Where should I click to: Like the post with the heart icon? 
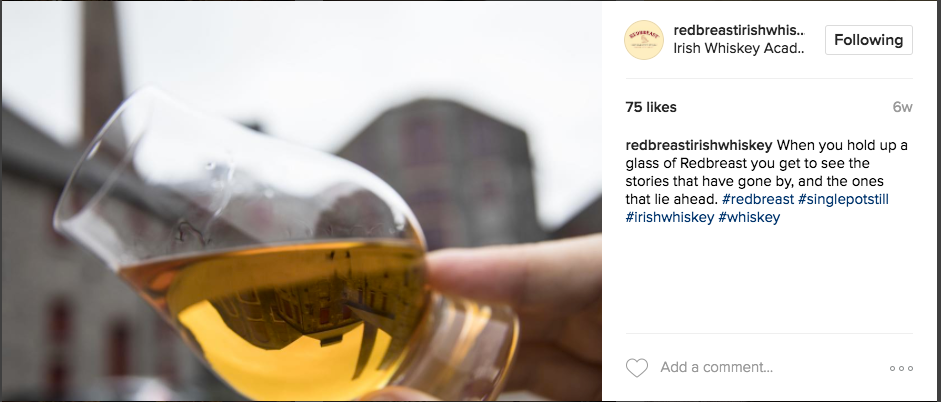point(637,368)
